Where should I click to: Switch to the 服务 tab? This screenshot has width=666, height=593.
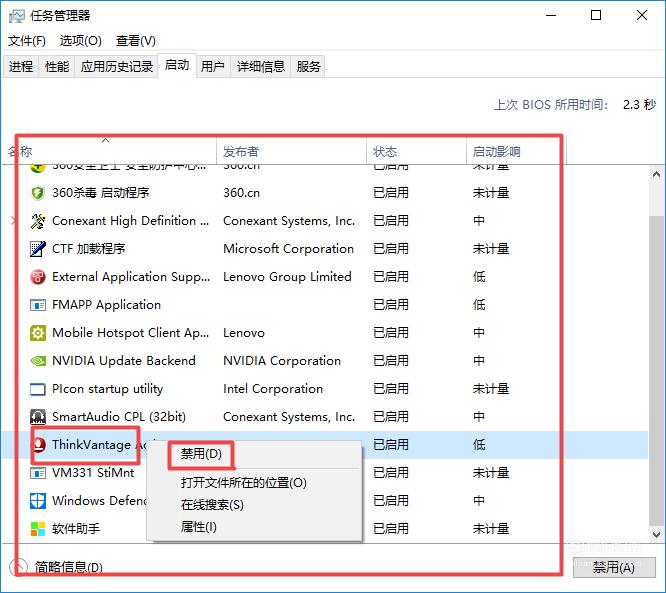pyautogui.click(x=308, y=67)
